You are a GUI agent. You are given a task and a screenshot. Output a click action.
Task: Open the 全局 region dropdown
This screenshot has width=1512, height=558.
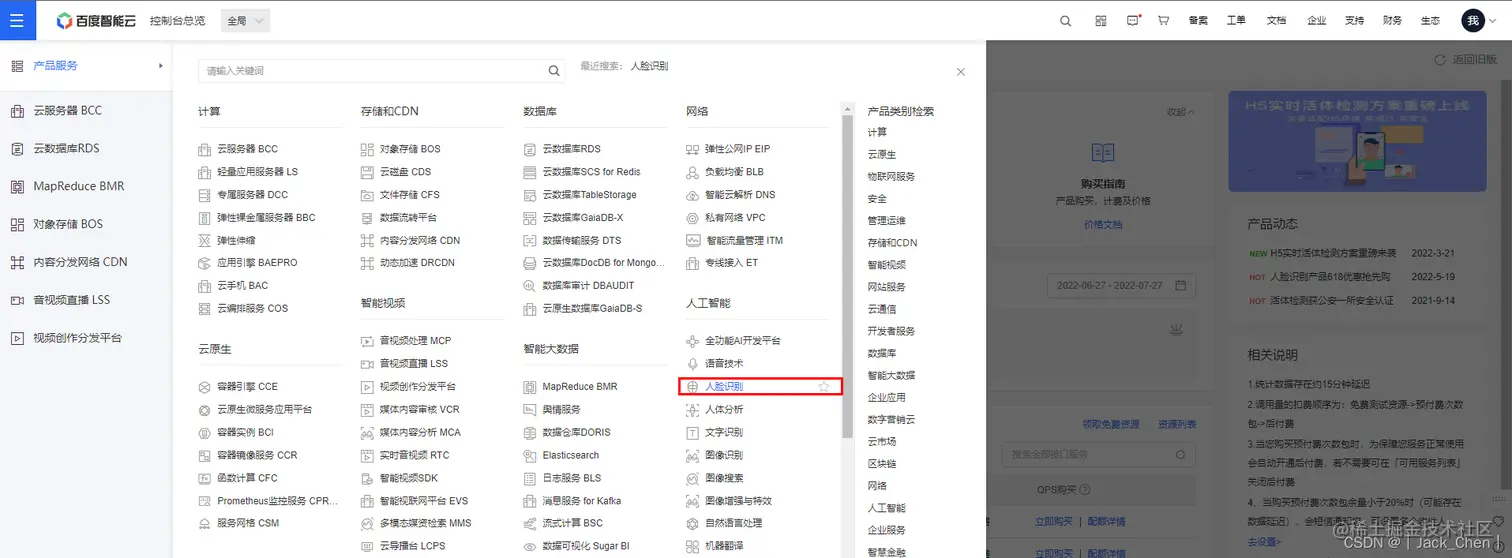tap(245, 20)
